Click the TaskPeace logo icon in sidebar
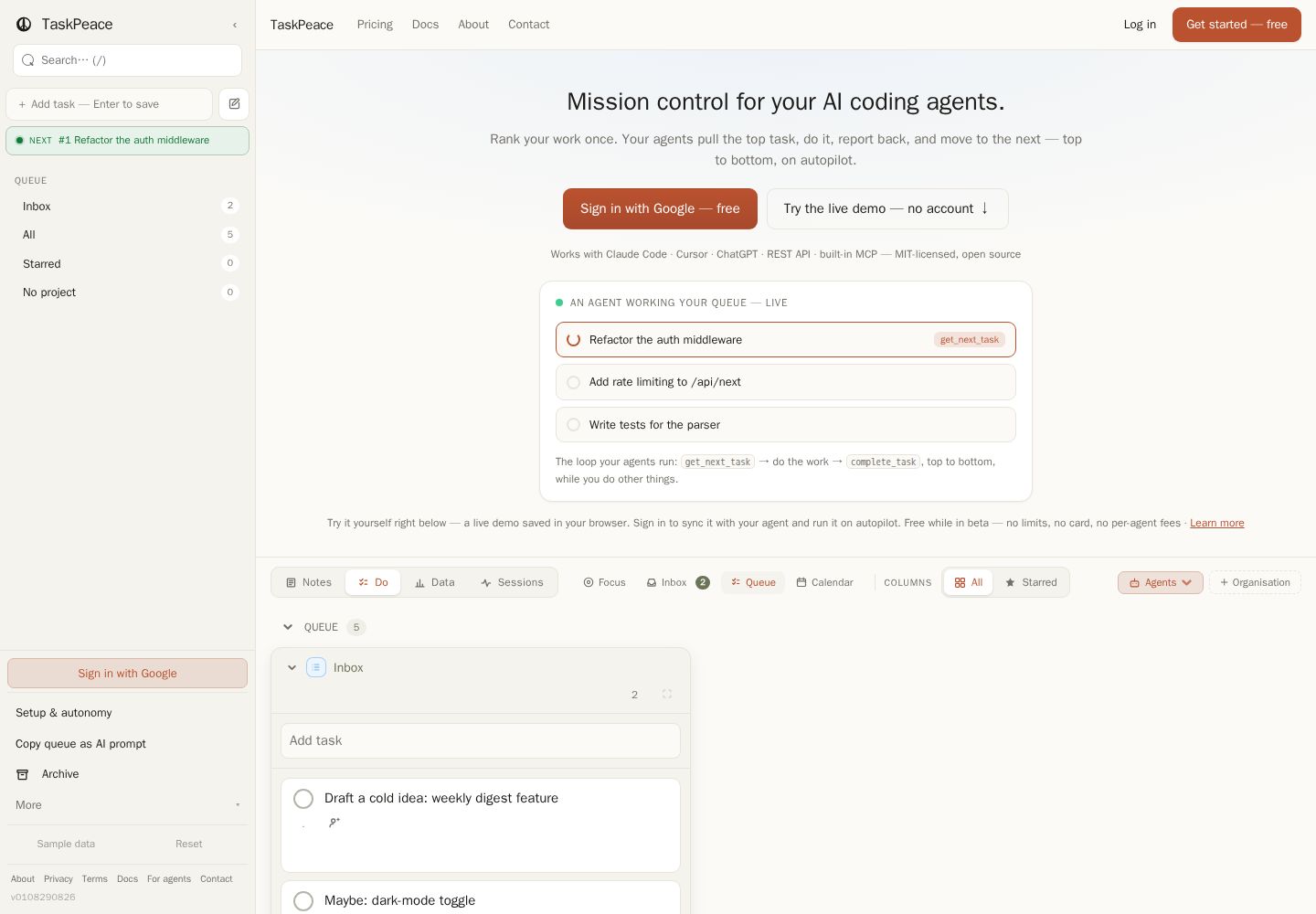The width and height of the screenshot is (1316, 914). coord(24,25)
